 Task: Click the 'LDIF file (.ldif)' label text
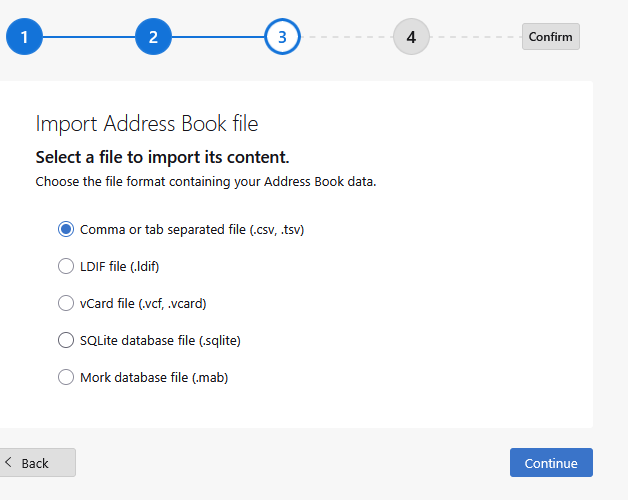pos(120,266)
